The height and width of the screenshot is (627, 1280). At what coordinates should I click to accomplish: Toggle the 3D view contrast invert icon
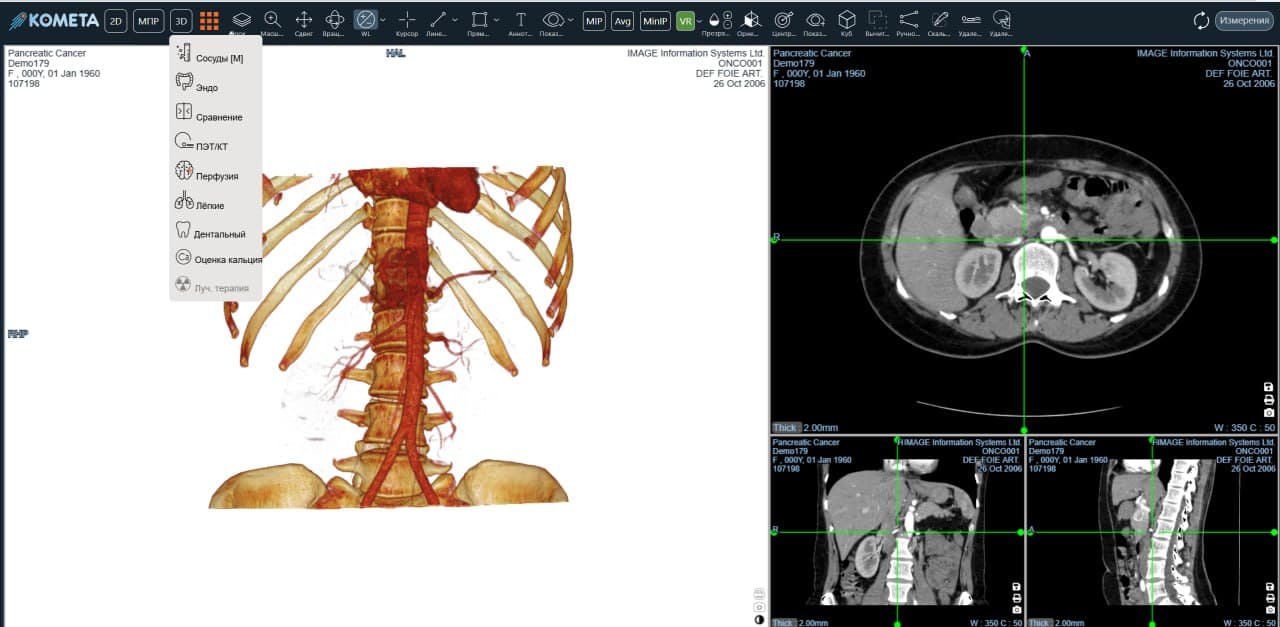(x=759, y=620)
